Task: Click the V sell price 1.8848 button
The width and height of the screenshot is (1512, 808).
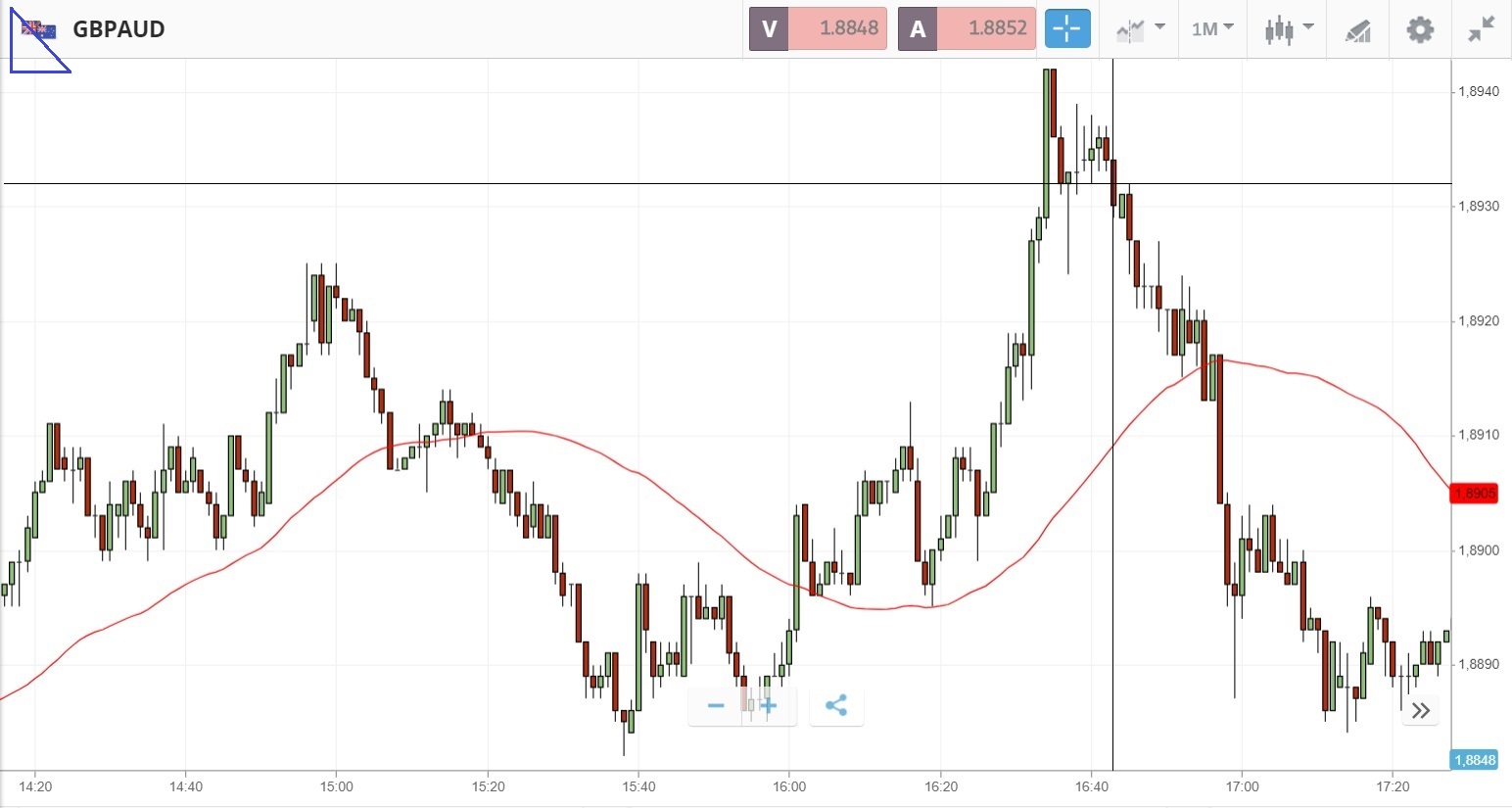Action: [x=818, y=28]
